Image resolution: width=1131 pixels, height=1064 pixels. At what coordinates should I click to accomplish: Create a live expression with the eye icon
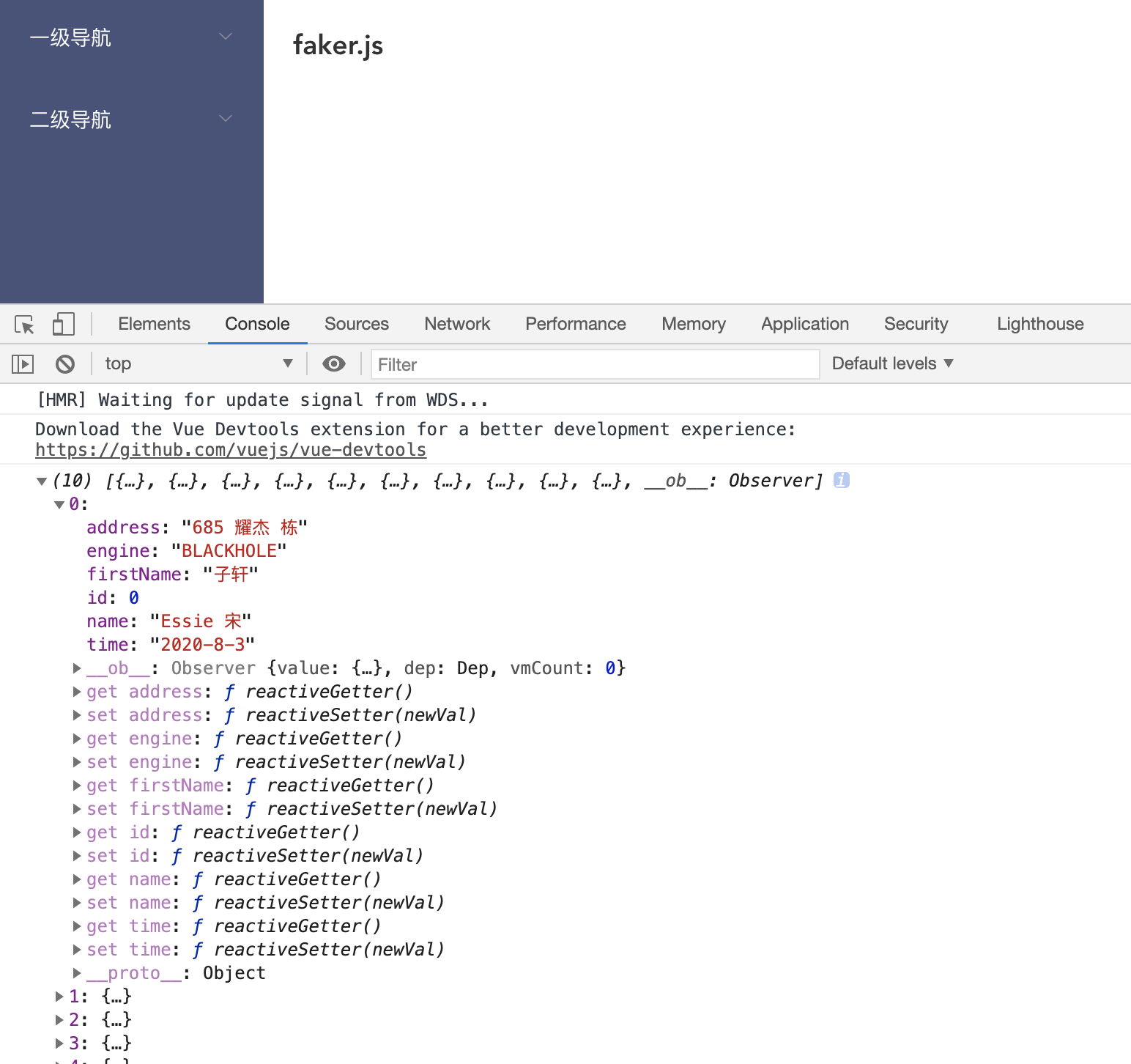pyautogui.click(x=334, y=363)
